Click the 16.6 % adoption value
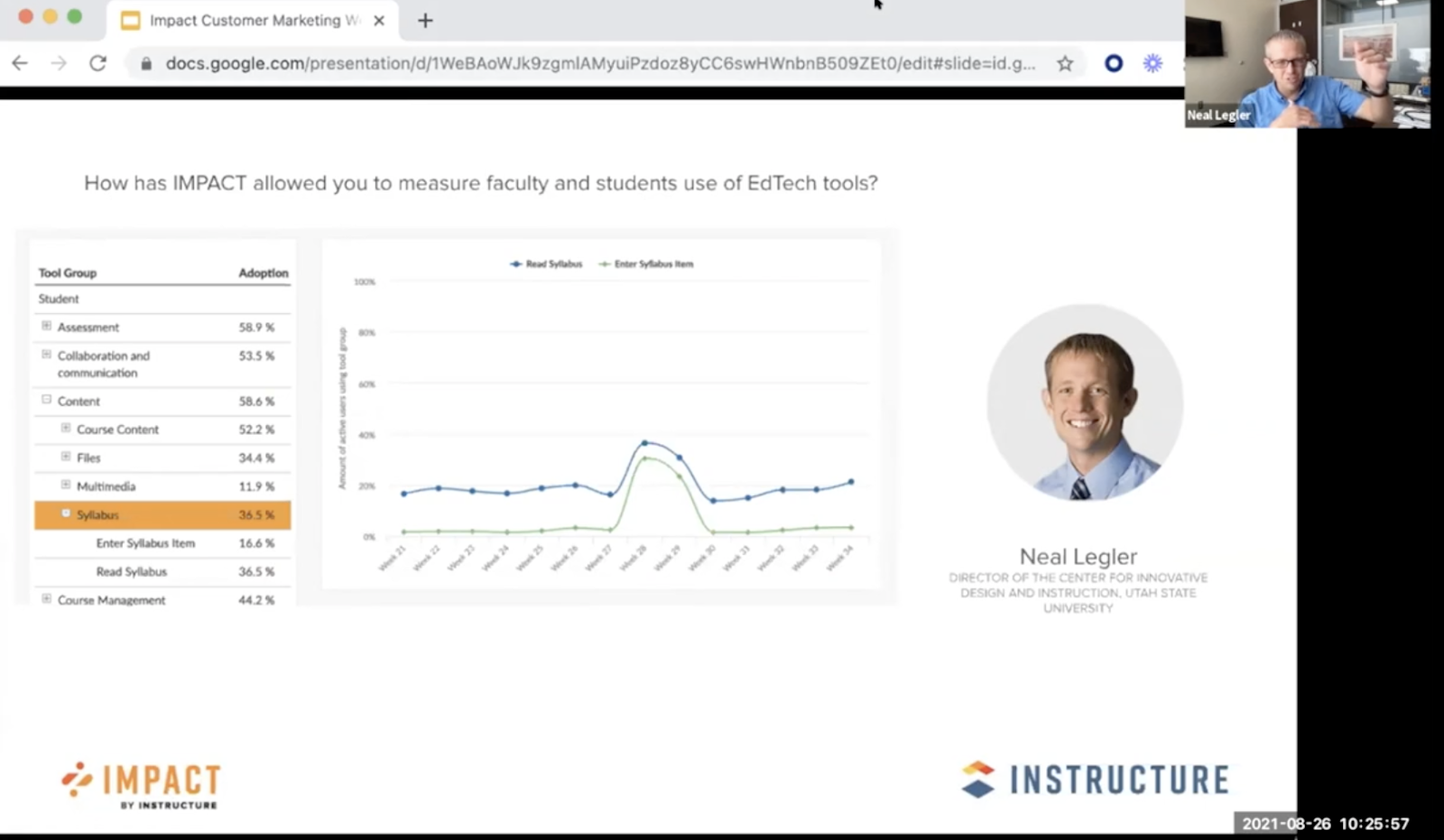The height and width of the screenshot is (840, 1444). click(x=256, y=543)
